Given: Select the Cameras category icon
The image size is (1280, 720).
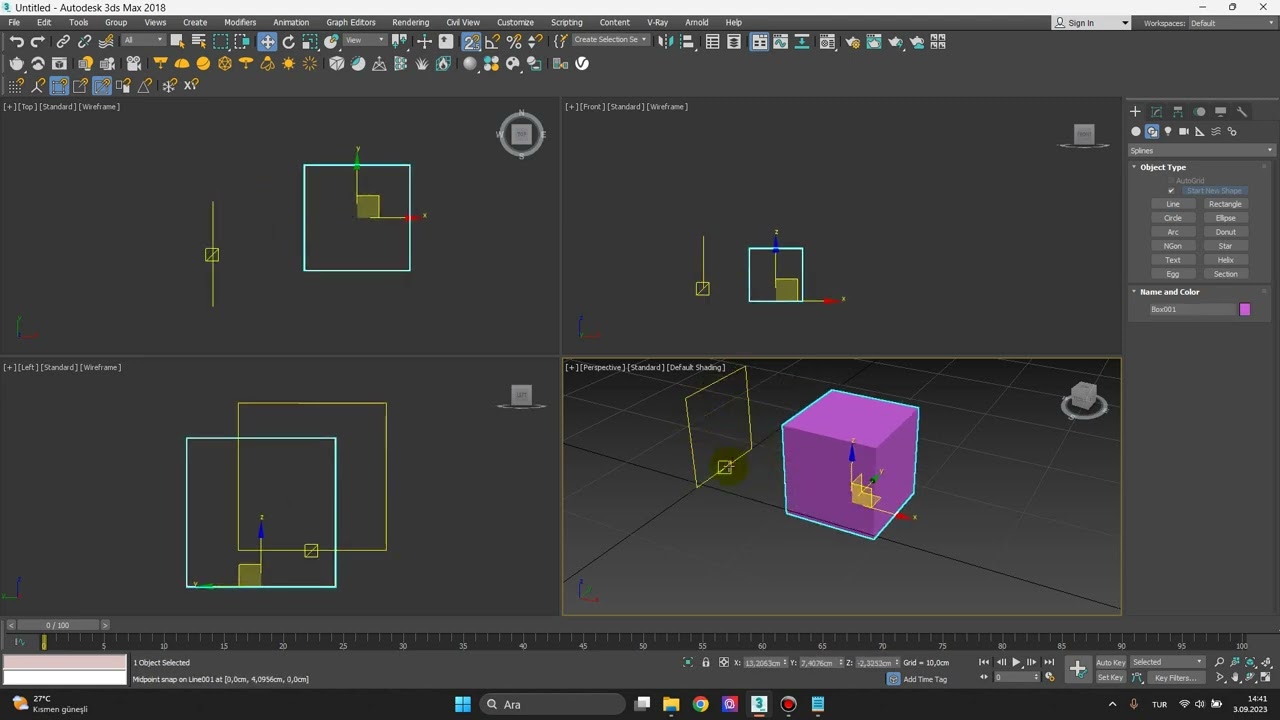Looking at the screenshot, I should pos(1184,131).
